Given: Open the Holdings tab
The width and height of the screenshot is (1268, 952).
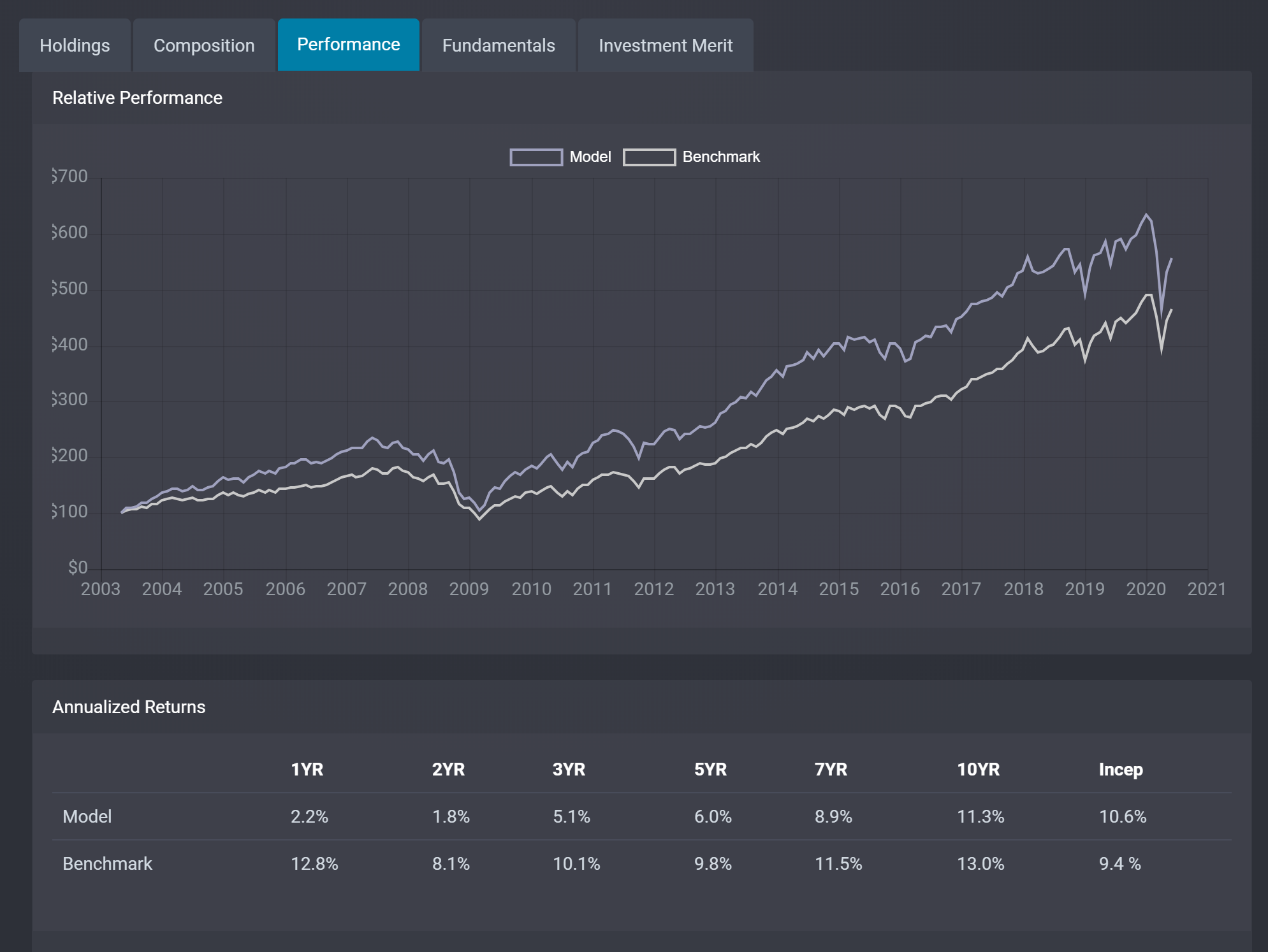Looking at the screenshot, I should click(75, 45).
